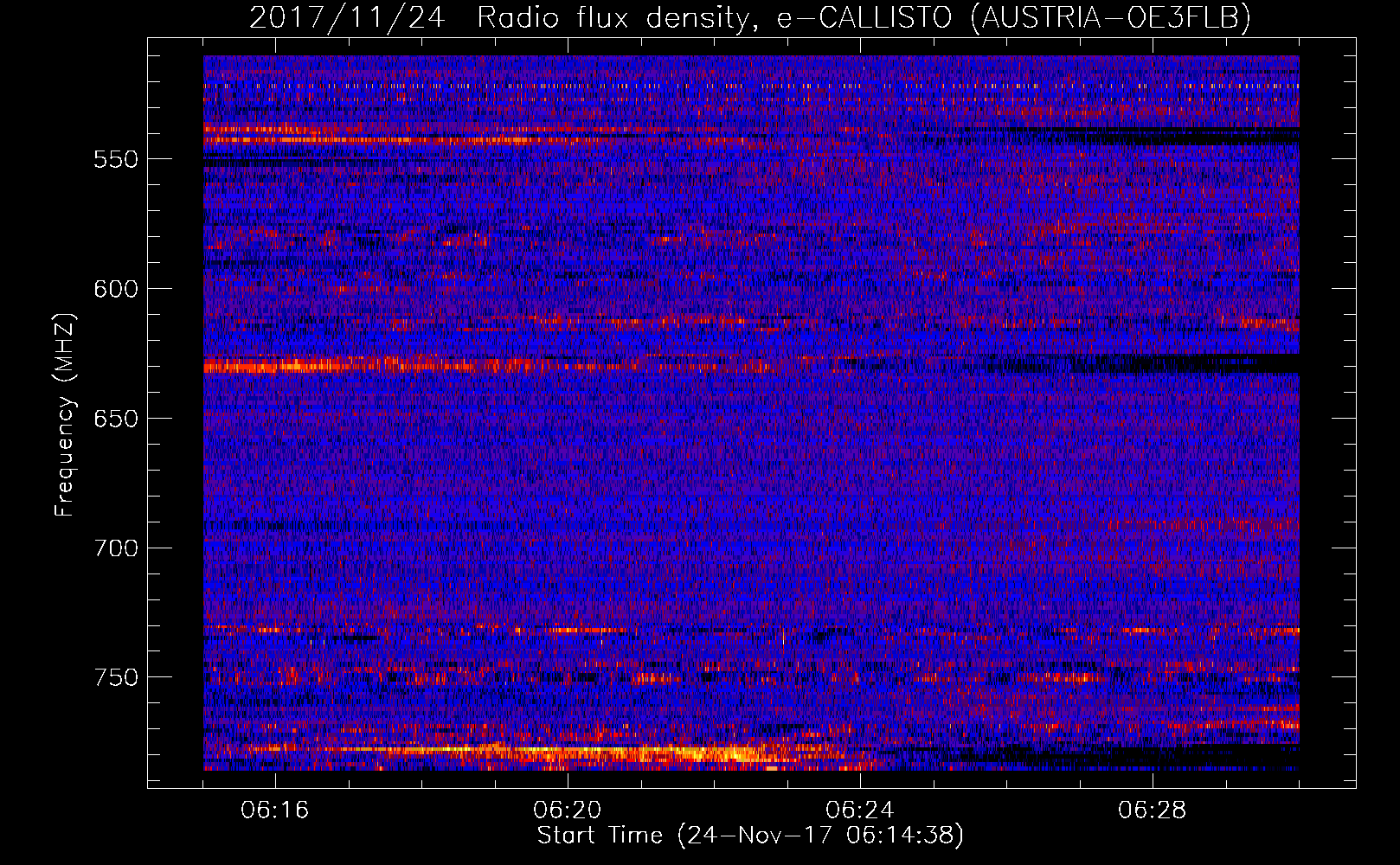Click the 06:20 time tick label

(x=568, y=811)
